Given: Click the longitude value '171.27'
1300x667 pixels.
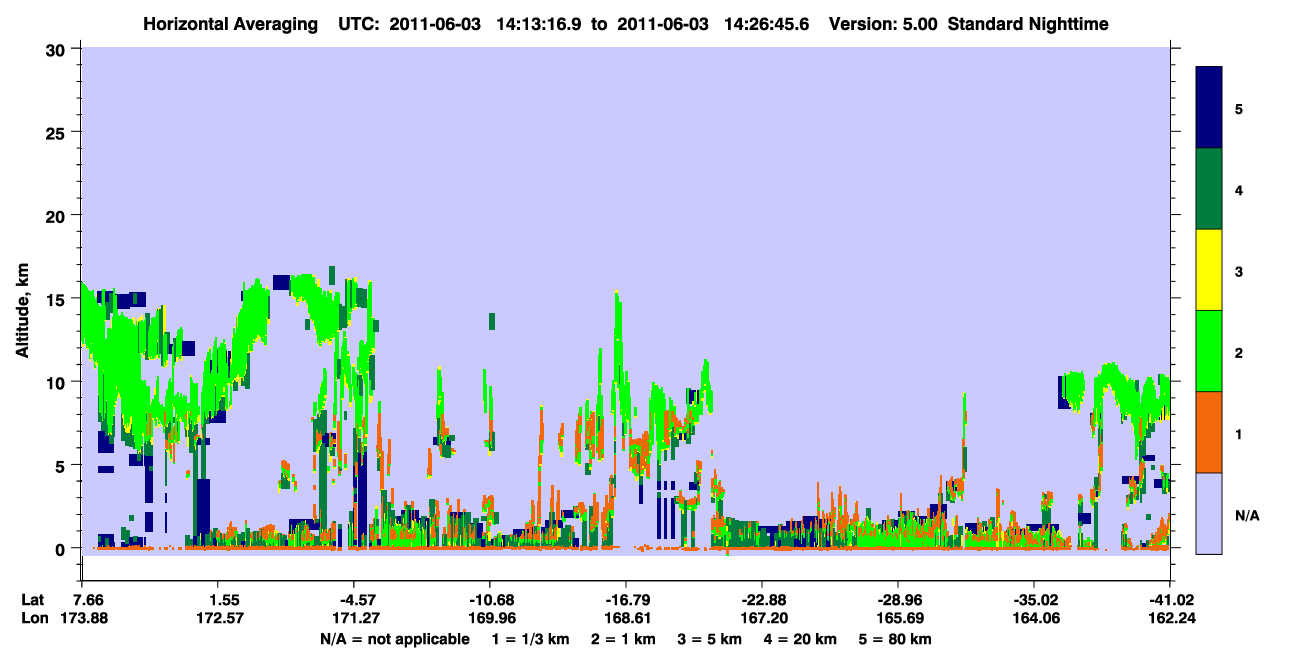Looking at the screenshot, I should coord(354,618).
